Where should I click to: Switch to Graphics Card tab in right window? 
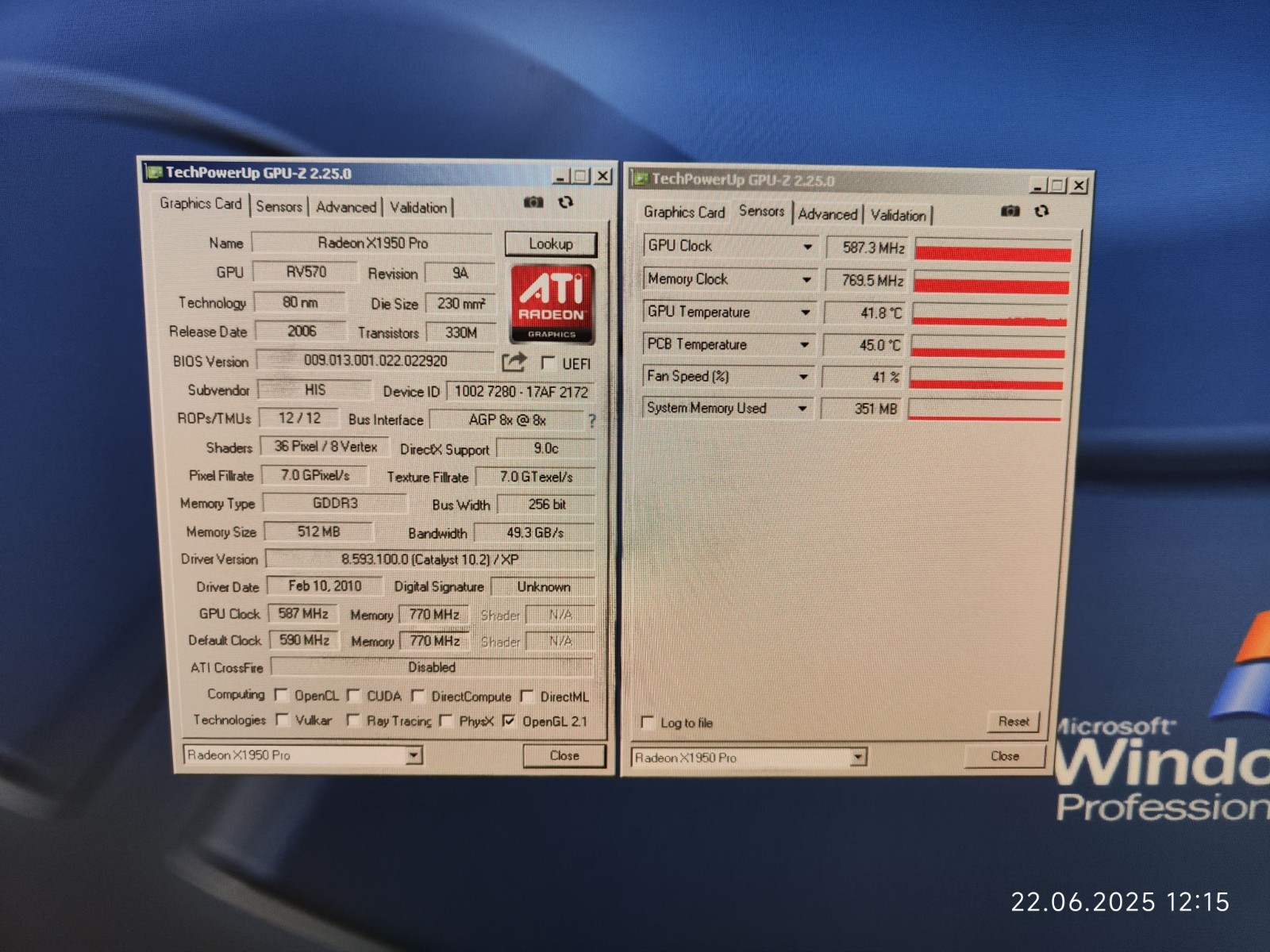click(684, 213)
